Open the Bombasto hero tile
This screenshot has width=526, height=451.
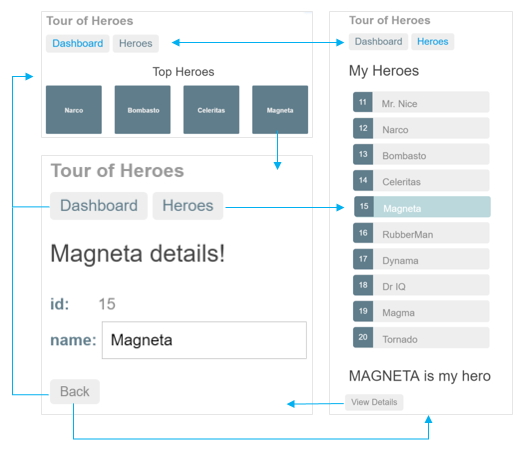143,110
